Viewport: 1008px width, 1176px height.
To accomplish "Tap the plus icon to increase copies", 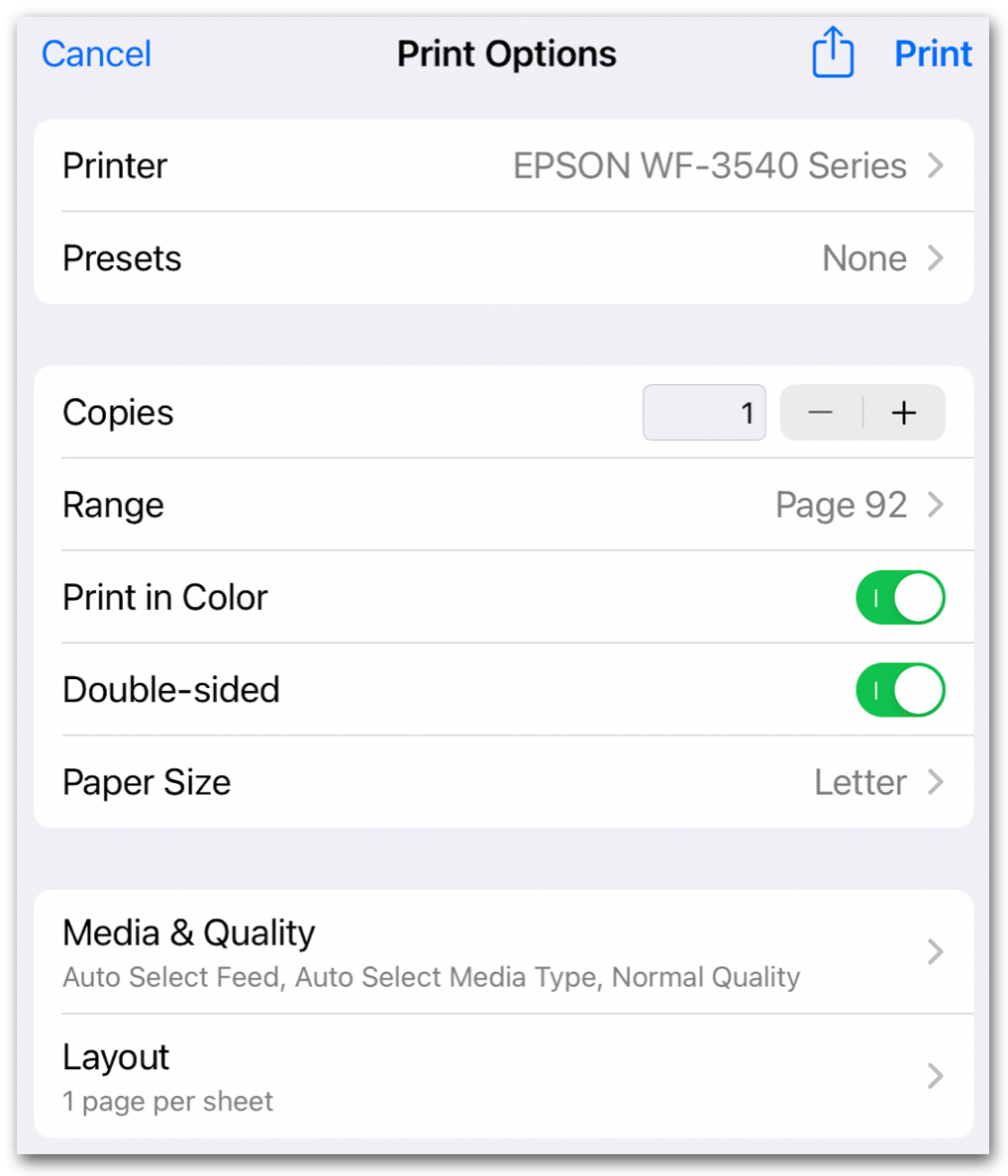I will 903,413.
